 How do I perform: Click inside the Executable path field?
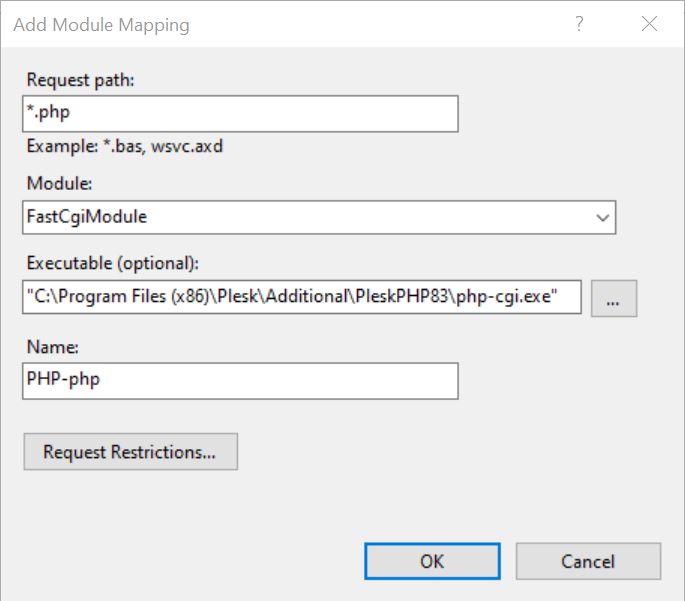(300, 297)
